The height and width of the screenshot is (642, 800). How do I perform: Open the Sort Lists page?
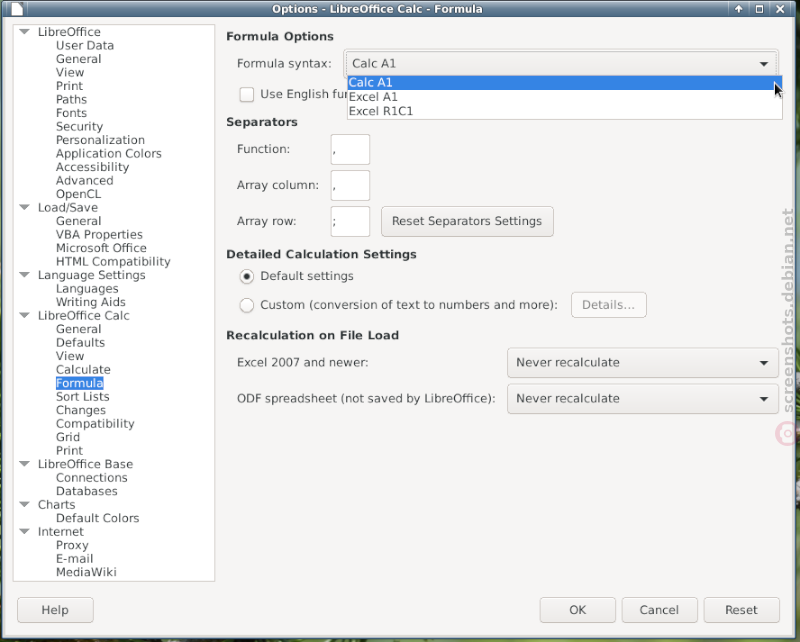[x=83, y=397]
